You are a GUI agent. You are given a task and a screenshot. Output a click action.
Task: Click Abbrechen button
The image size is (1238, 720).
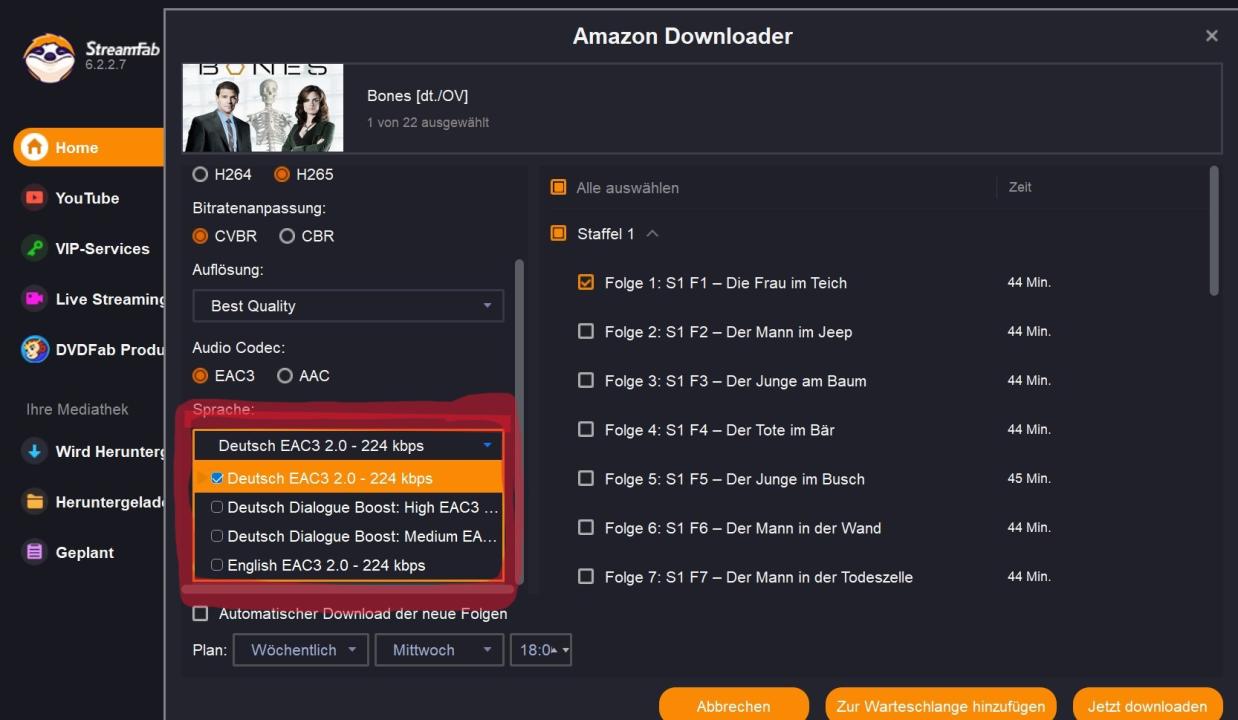pos(733,704)
